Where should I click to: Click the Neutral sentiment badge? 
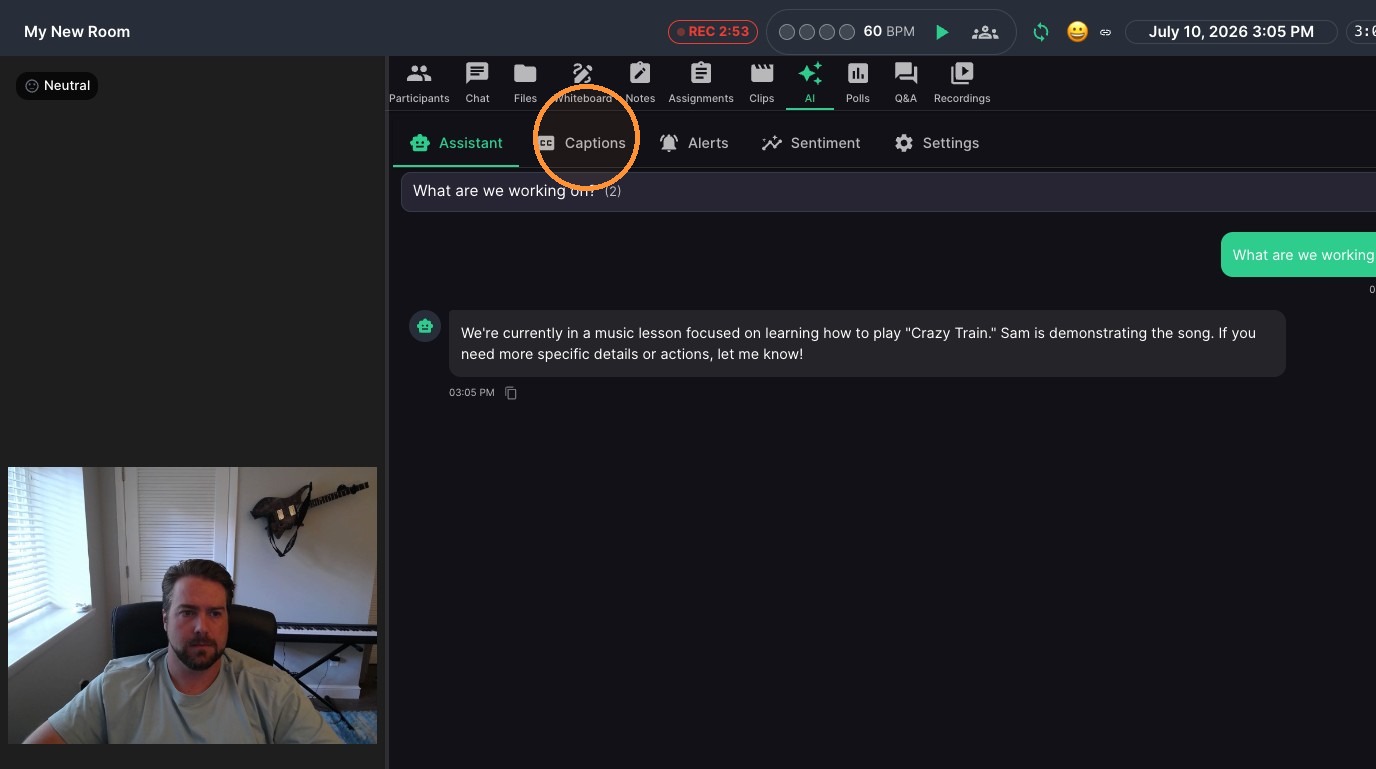tap(57, 86)
